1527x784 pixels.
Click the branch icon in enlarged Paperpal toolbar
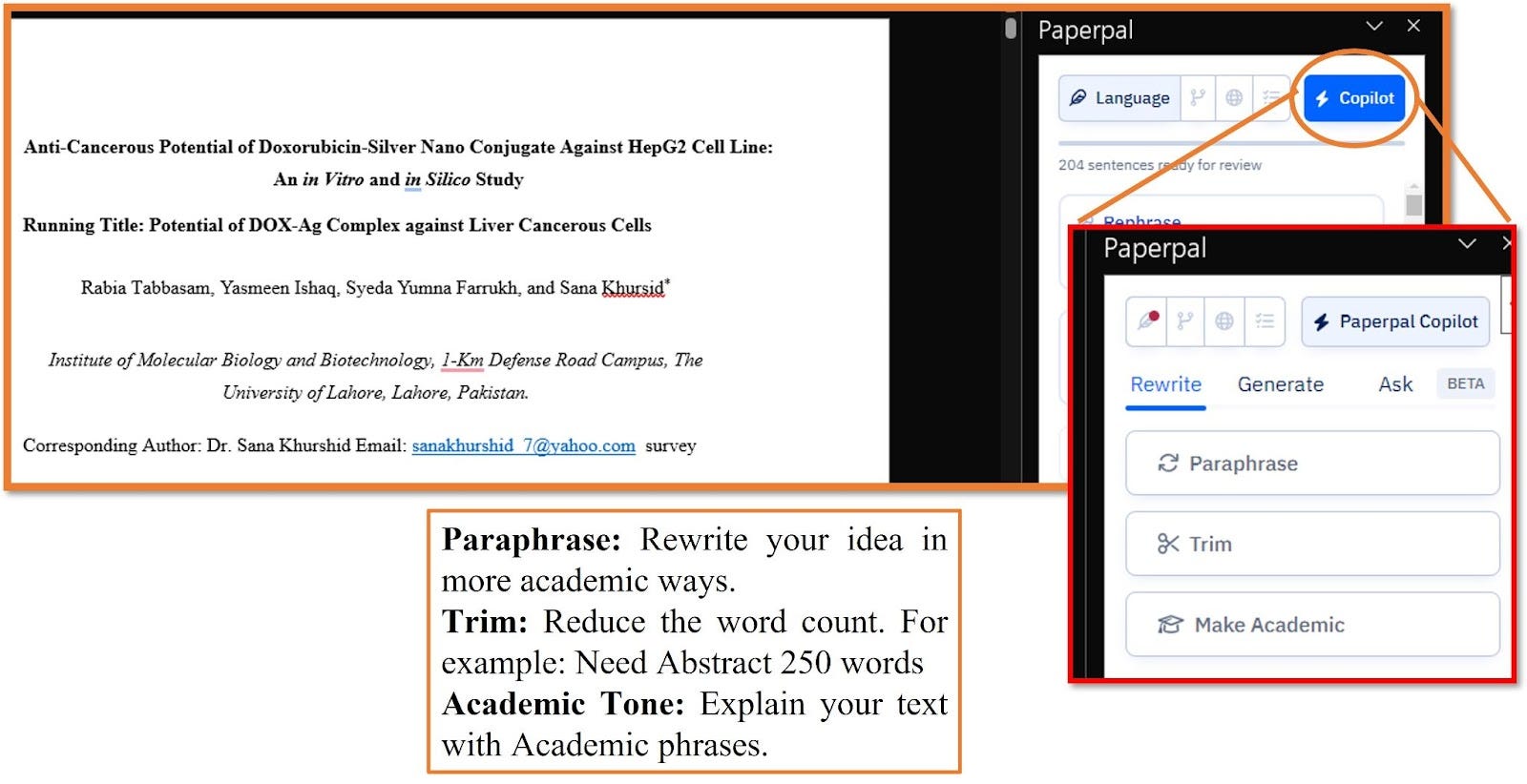click(1184, 320)
